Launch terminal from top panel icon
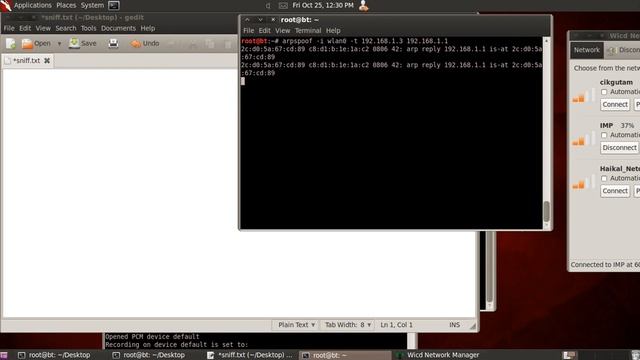This screenshot has height=360, width=640. coord(114,5)
